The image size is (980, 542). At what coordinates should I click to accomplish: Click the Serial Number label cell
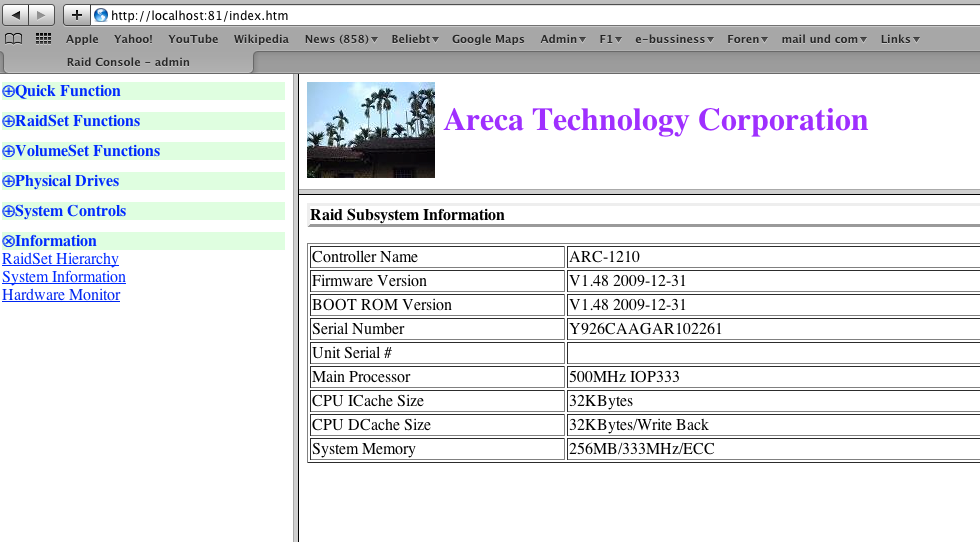coord(438,329)
